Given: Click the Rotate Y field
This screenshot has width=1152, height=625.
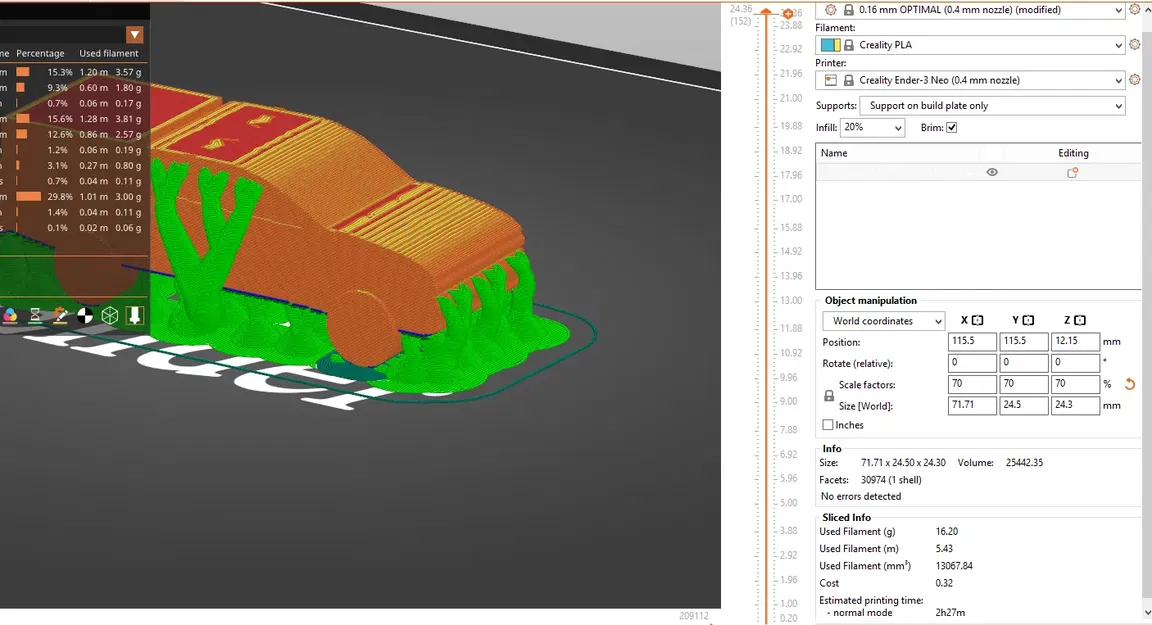Looking at the screenshot, I should 1023,363.
